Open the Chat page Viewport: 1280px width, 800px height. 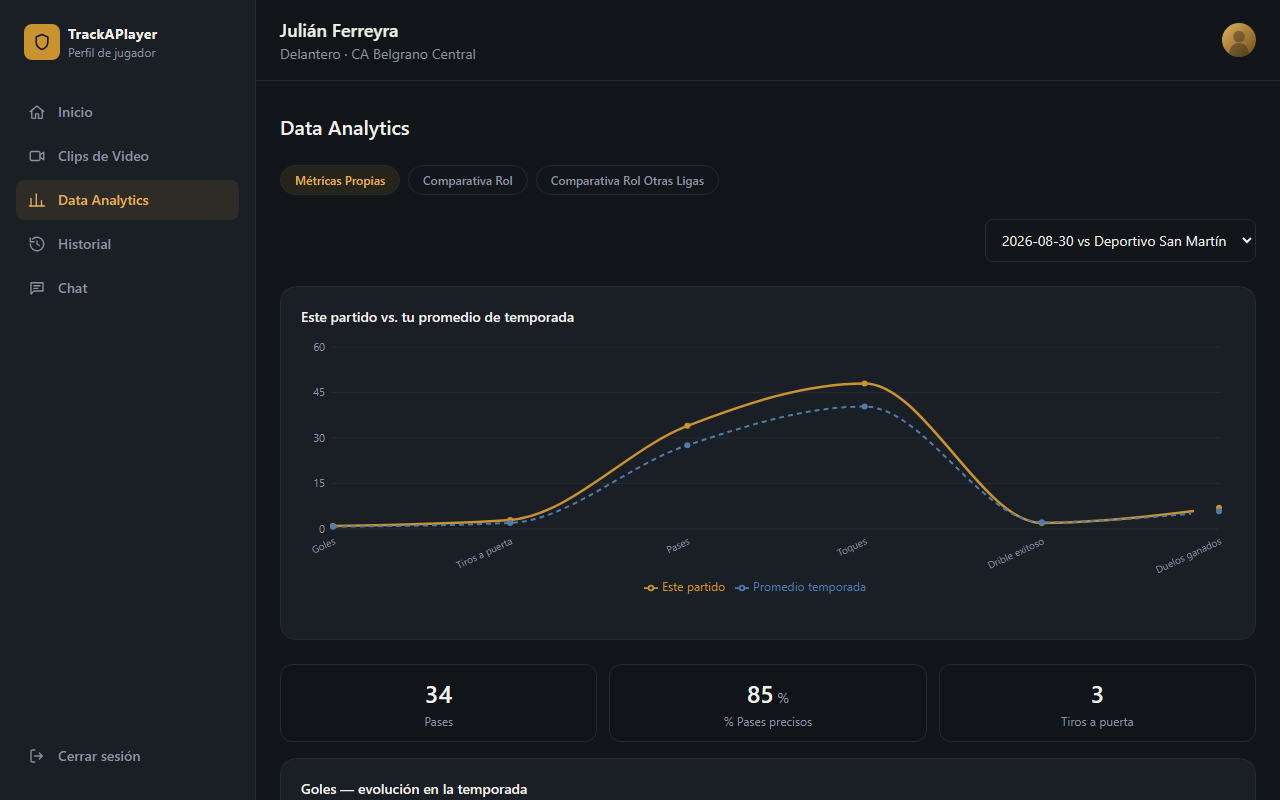tap(127, 288)
